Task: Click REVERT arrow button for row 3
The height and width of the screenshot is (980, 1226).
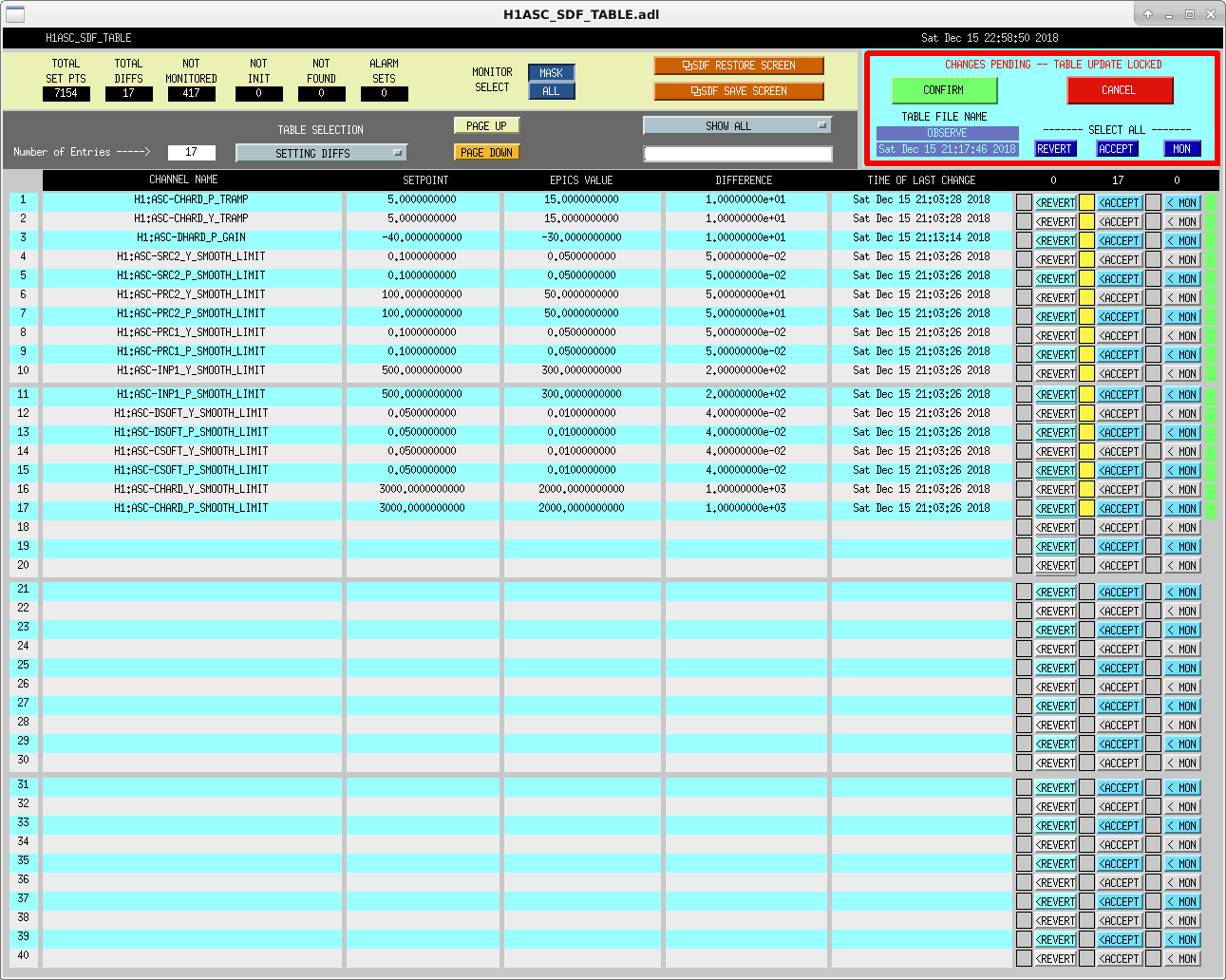Action: pos(1056,240)
